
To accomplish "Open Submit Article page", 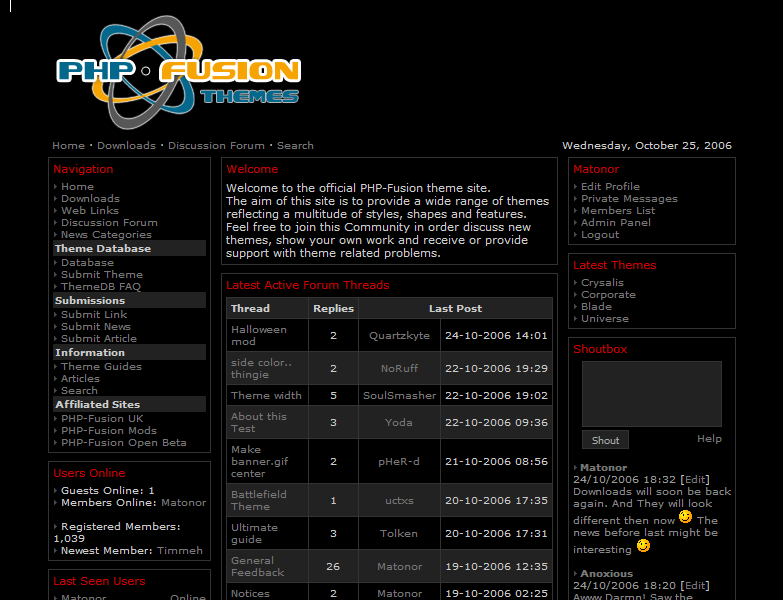I will (x=99, y=338).
